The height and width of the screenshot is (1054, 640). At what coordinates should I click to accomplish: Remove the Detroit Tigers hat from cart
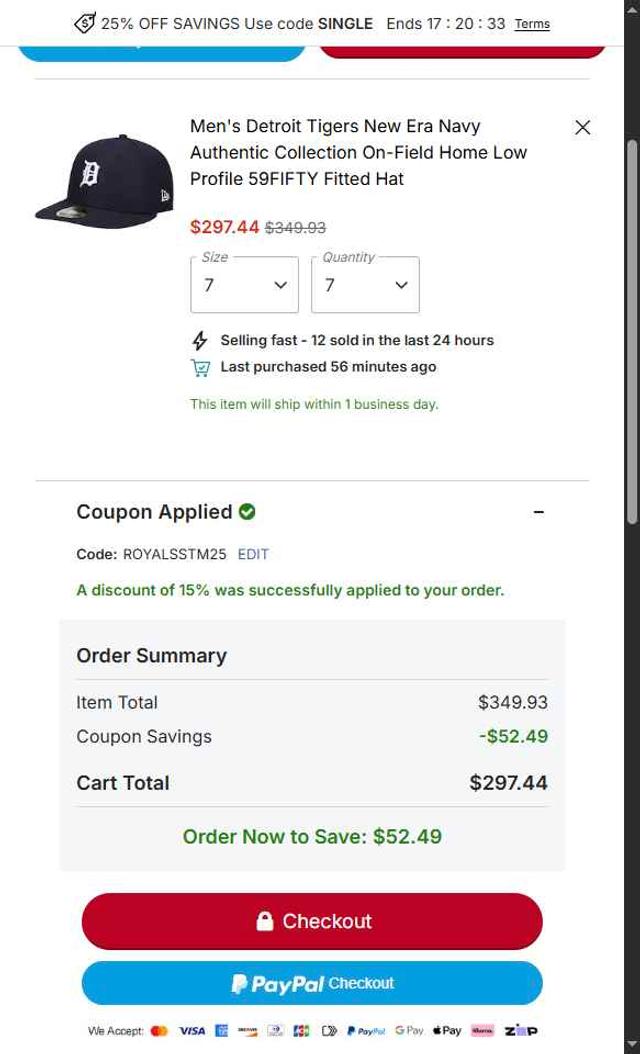(x=582, y=127)
